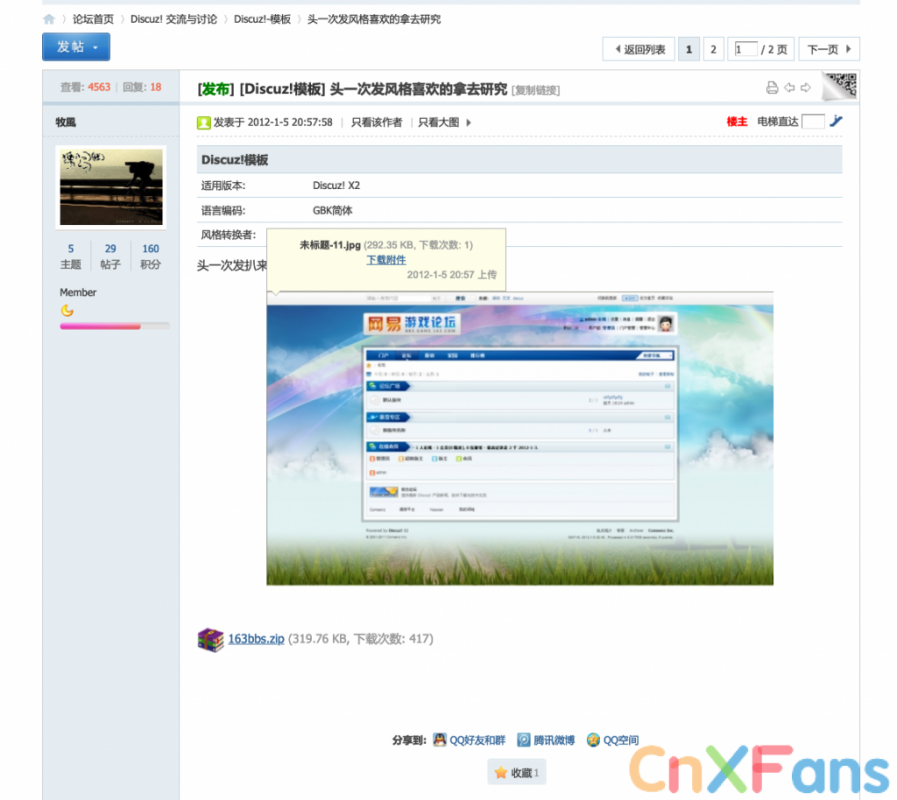Click the zip archive file icon
This screenshot has height=800, width=897.
pos(210,640)
